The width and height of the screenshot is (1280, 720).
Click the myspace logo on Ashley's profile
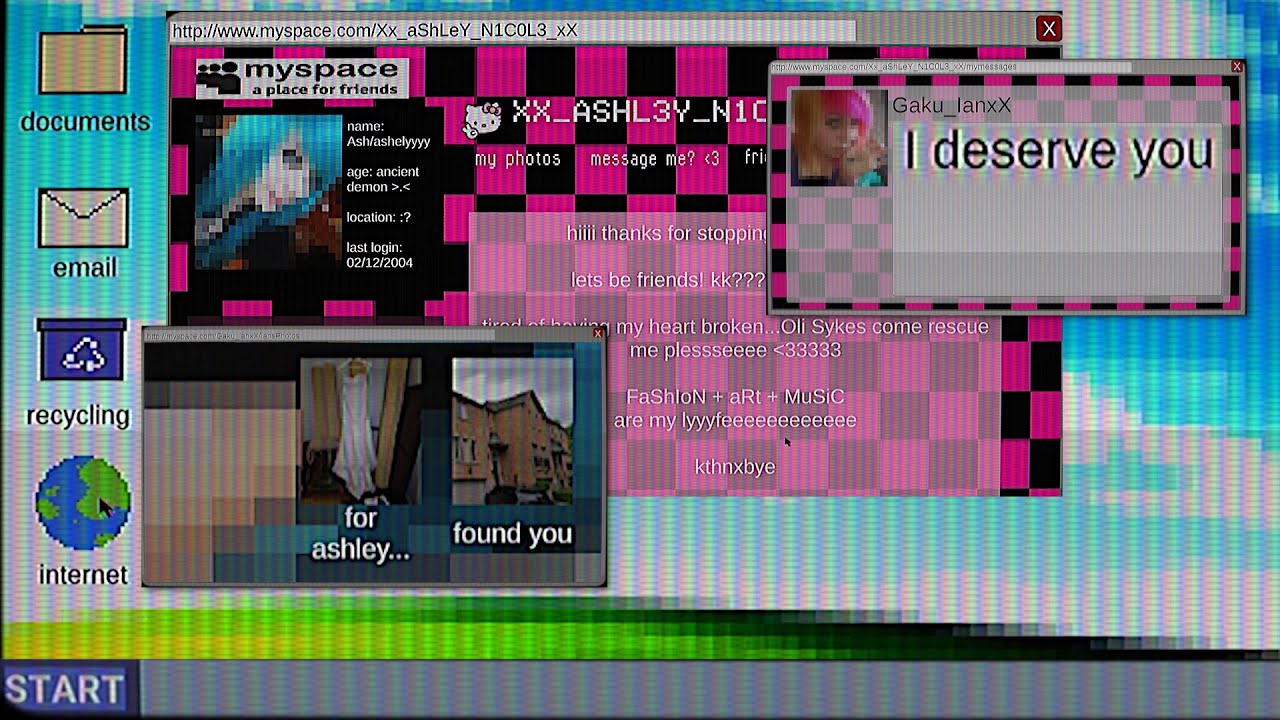pos(300,78)
